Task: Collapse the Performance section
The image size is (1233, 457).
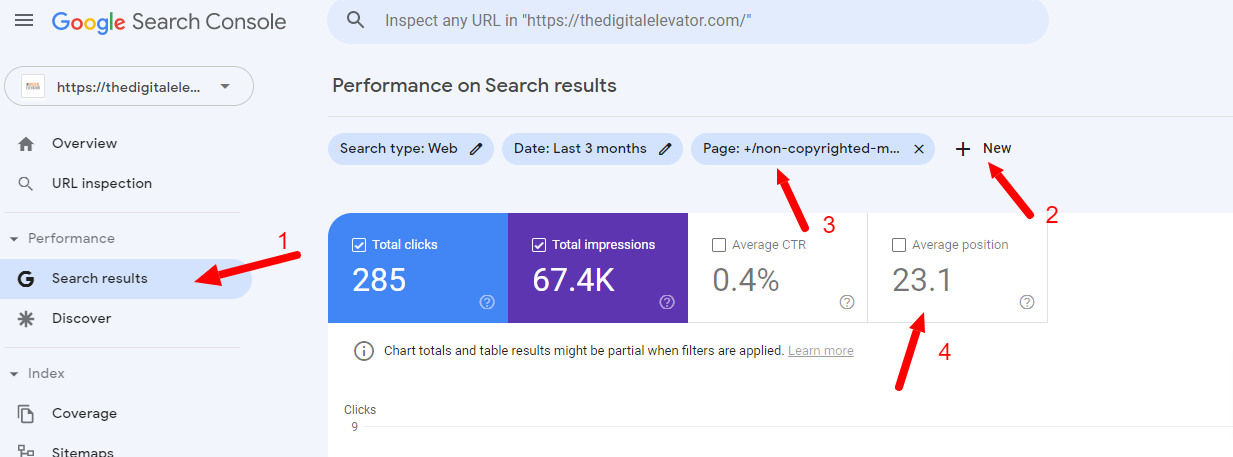Action: tap(14, 239)
